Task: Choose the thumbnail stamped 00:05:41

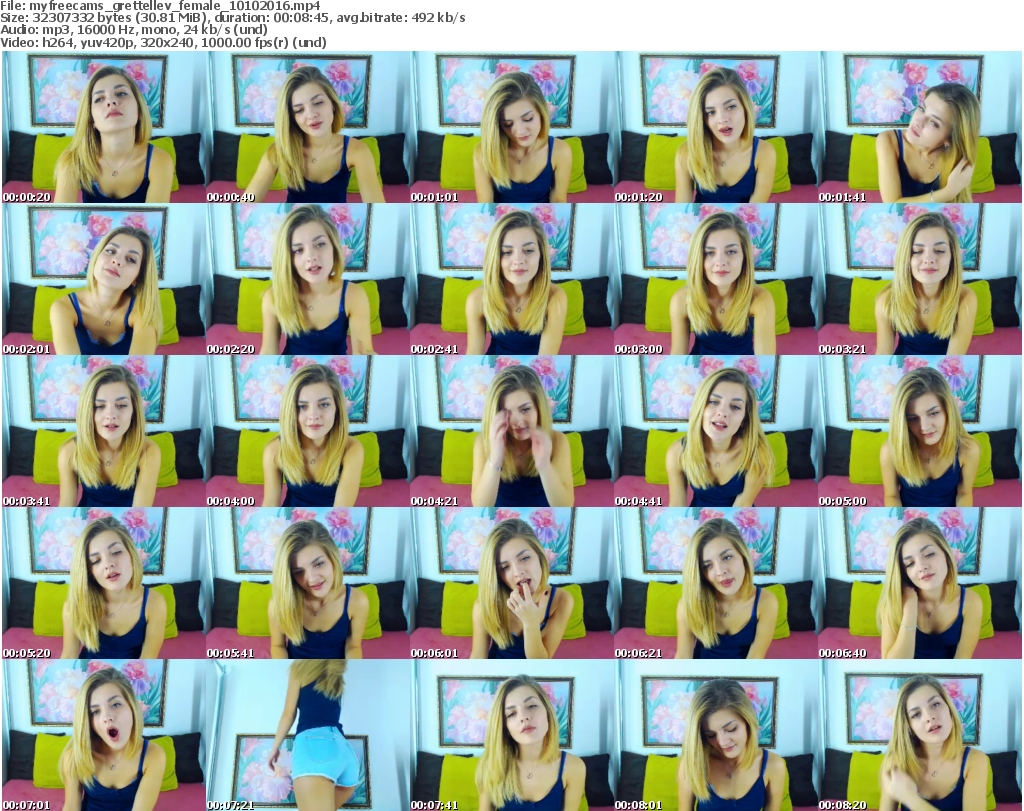Action: pyautogui.click(x=308, y=583)
